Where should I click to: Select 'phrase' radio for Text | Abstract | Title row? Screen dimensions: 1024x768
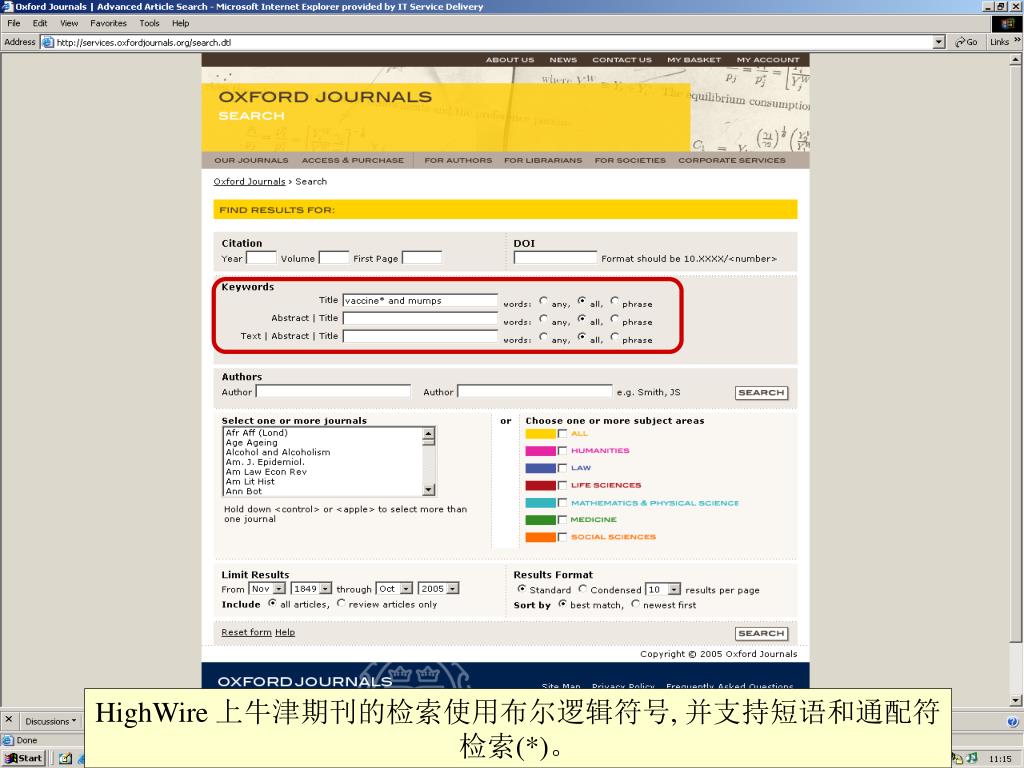click(x=615, y=337)
